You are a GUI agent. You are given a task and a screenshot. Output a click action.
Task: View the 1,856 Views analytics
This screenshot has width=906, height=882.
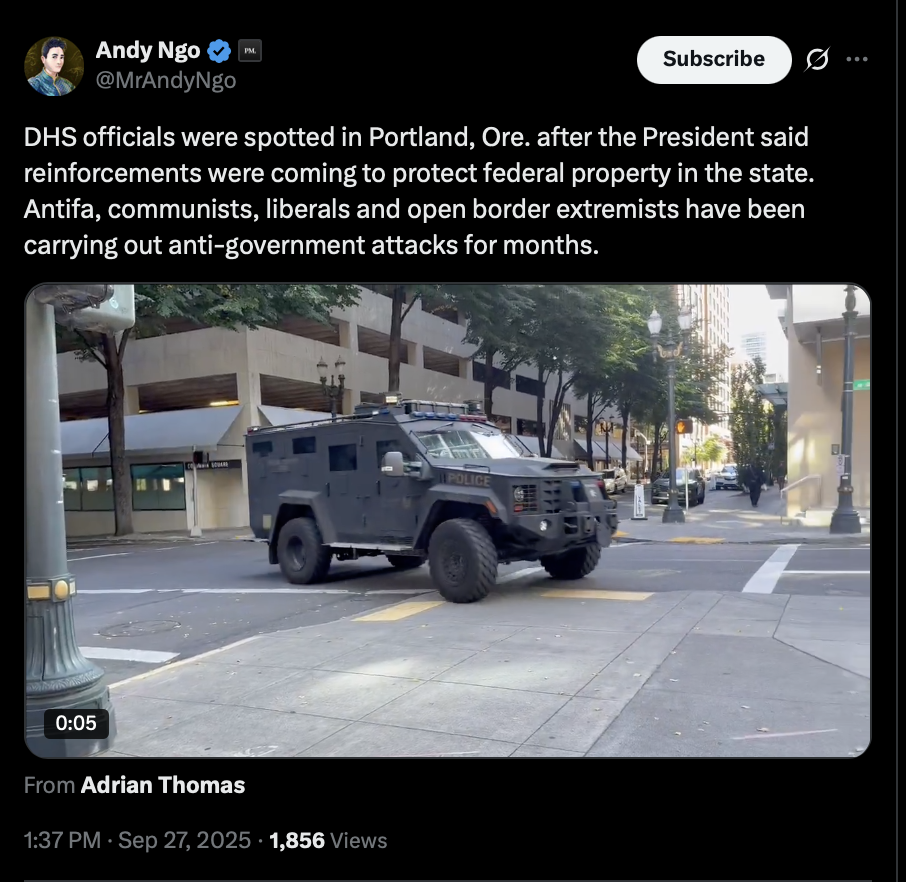328,840
